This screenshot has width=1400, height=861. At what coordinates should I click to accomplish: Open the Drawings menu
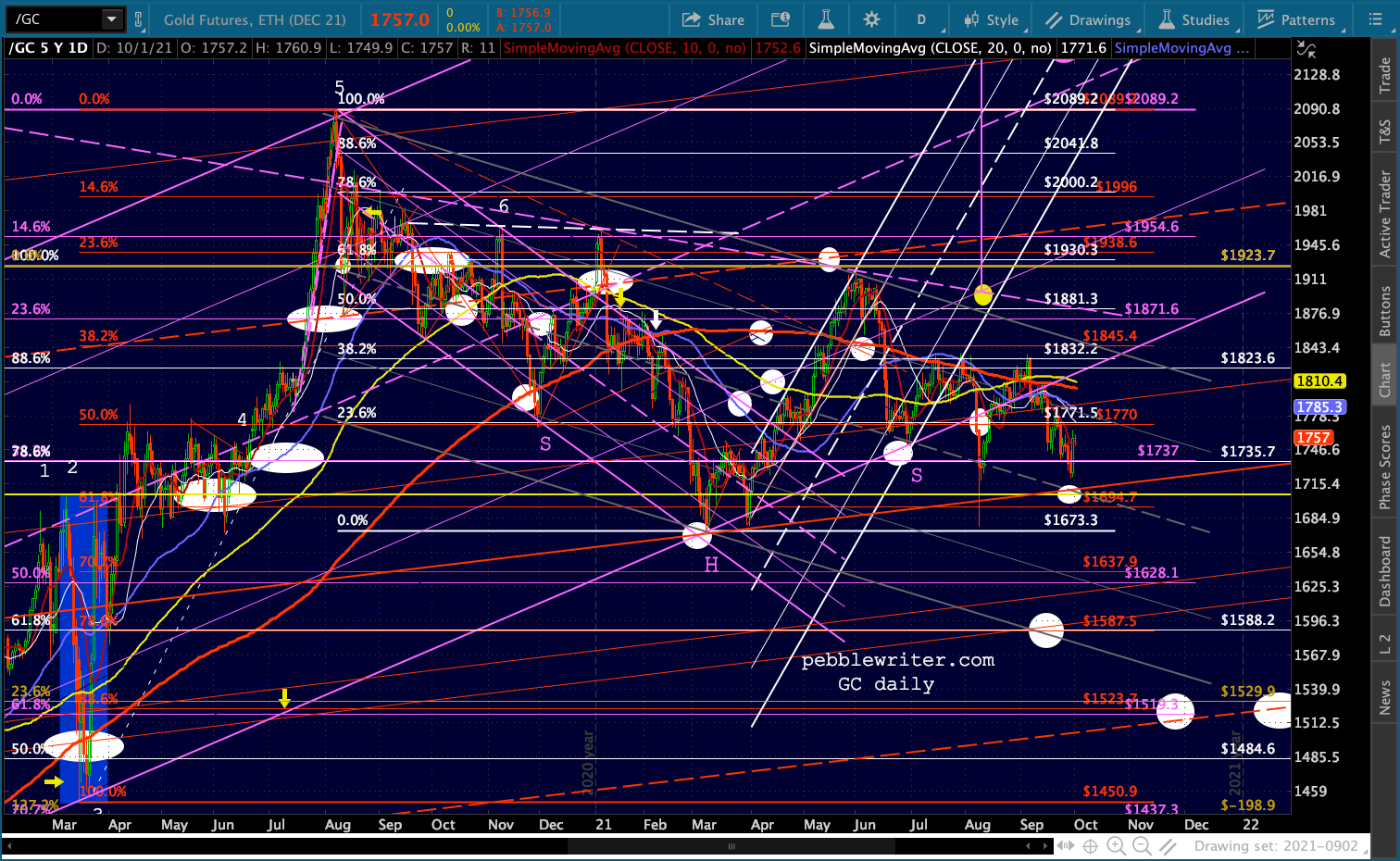coord(1088,19)
